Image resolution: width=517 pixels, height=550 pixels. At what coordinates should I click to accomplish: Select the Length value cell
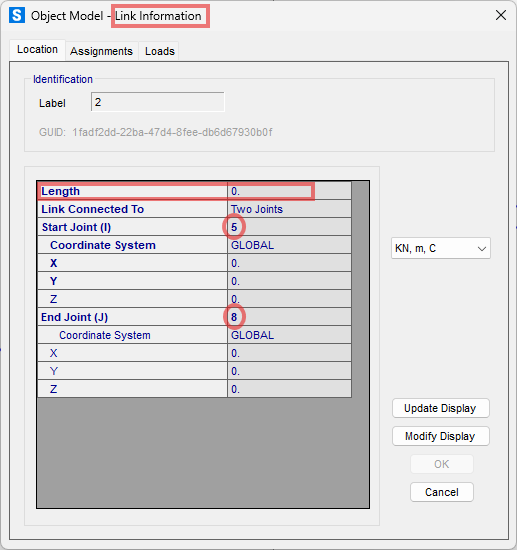pos(289,191)
